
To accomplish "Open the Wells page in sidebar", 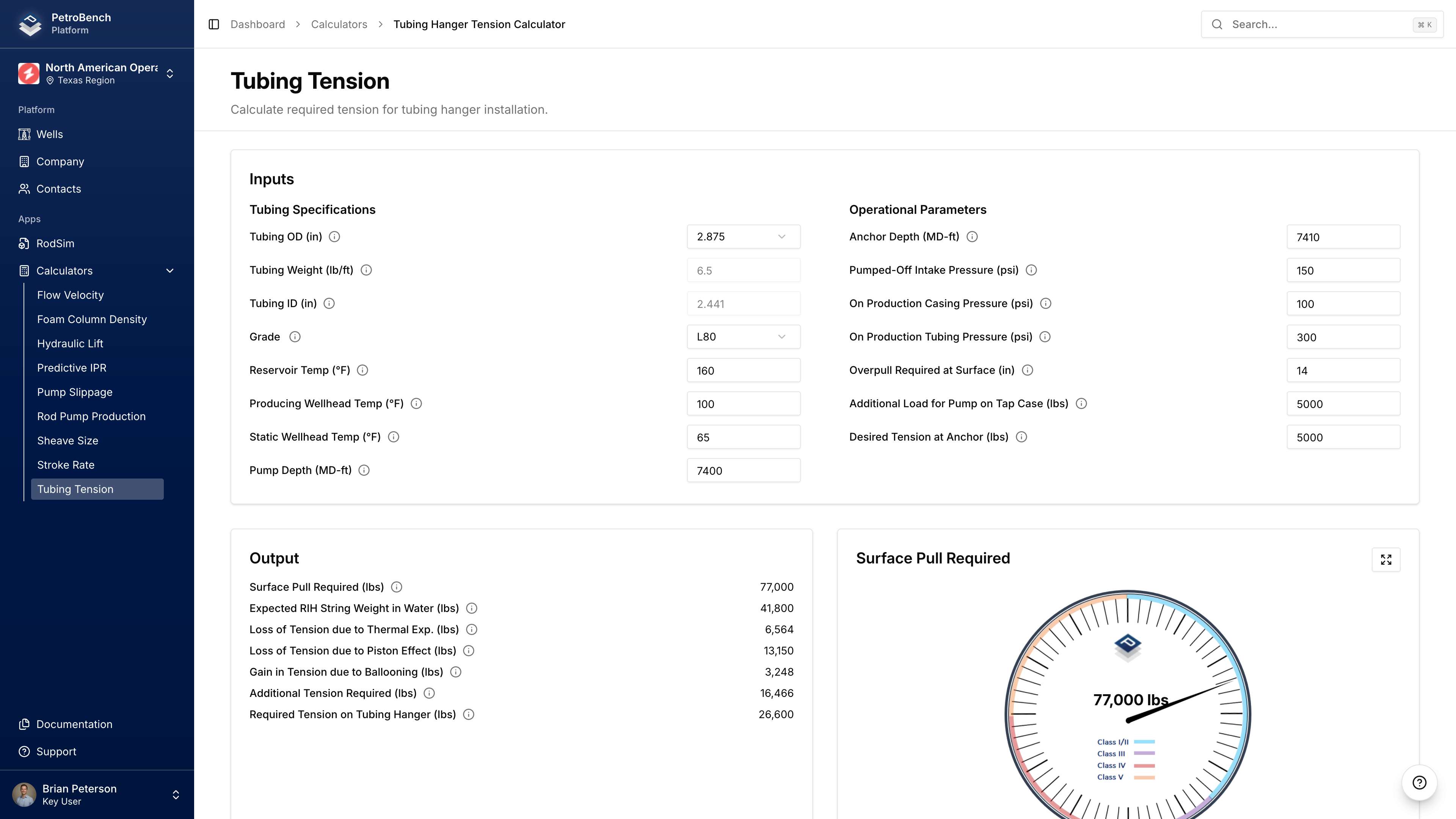I will pyautogui.click(x=50, y=135).
